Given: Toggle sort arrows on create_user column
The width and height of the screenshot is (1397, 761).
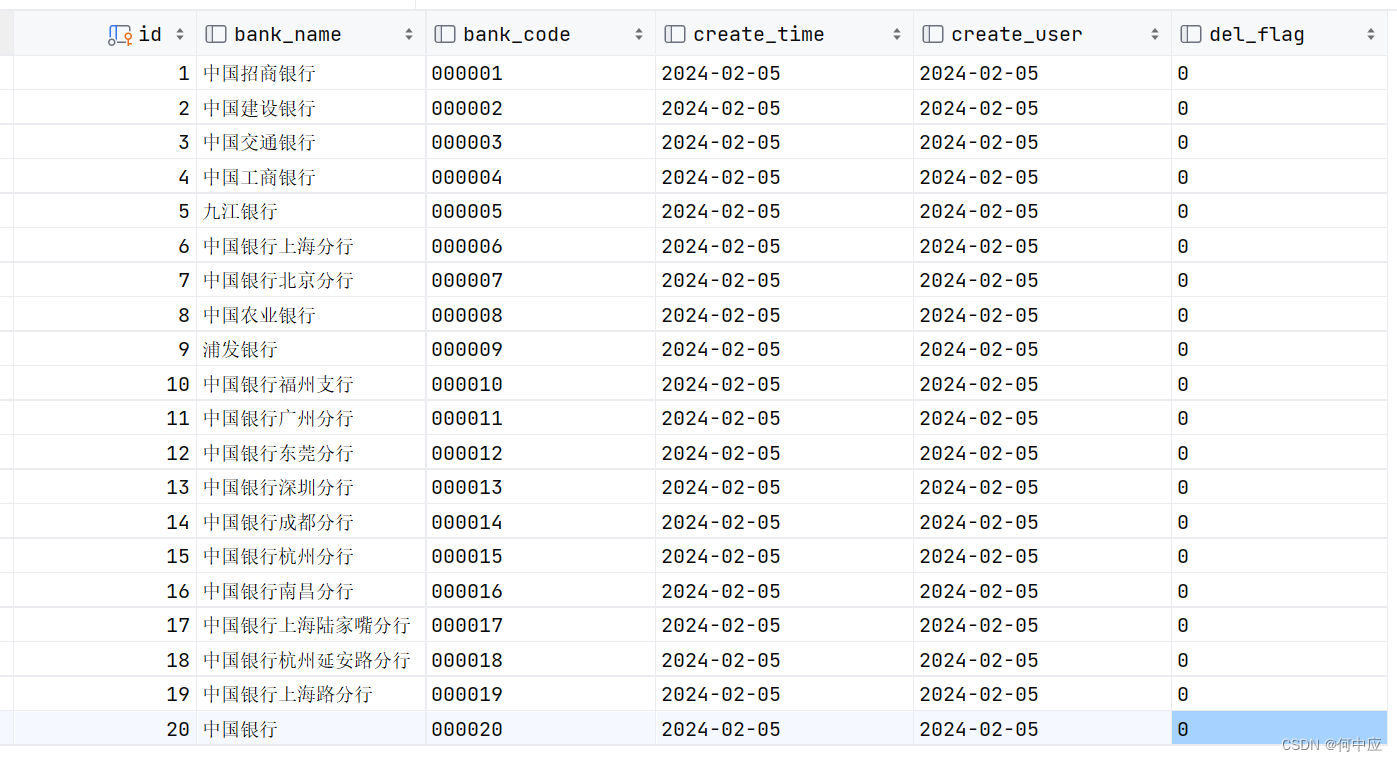Looking at the screenshot, I should (x=1155, y=34).
